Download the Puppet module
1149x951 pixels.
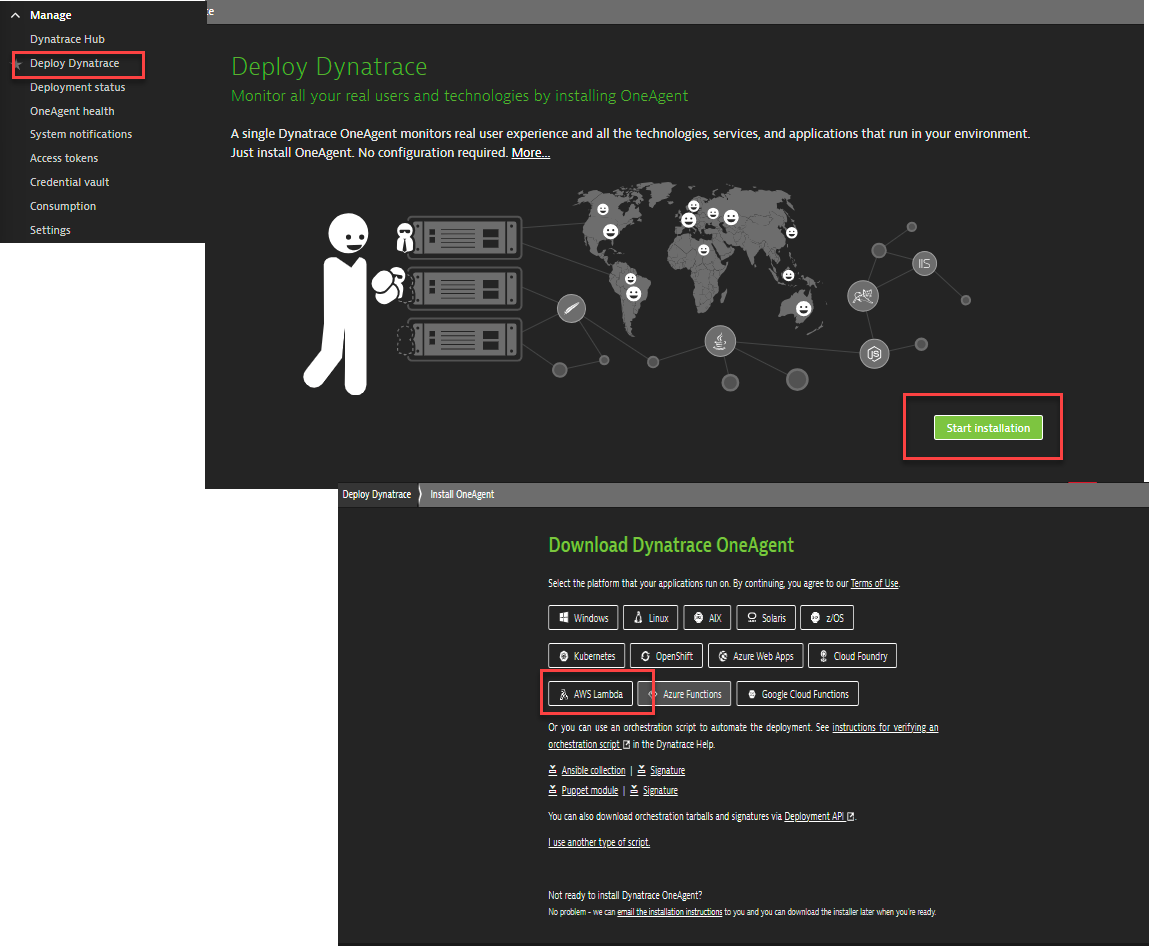coord(589,791)
